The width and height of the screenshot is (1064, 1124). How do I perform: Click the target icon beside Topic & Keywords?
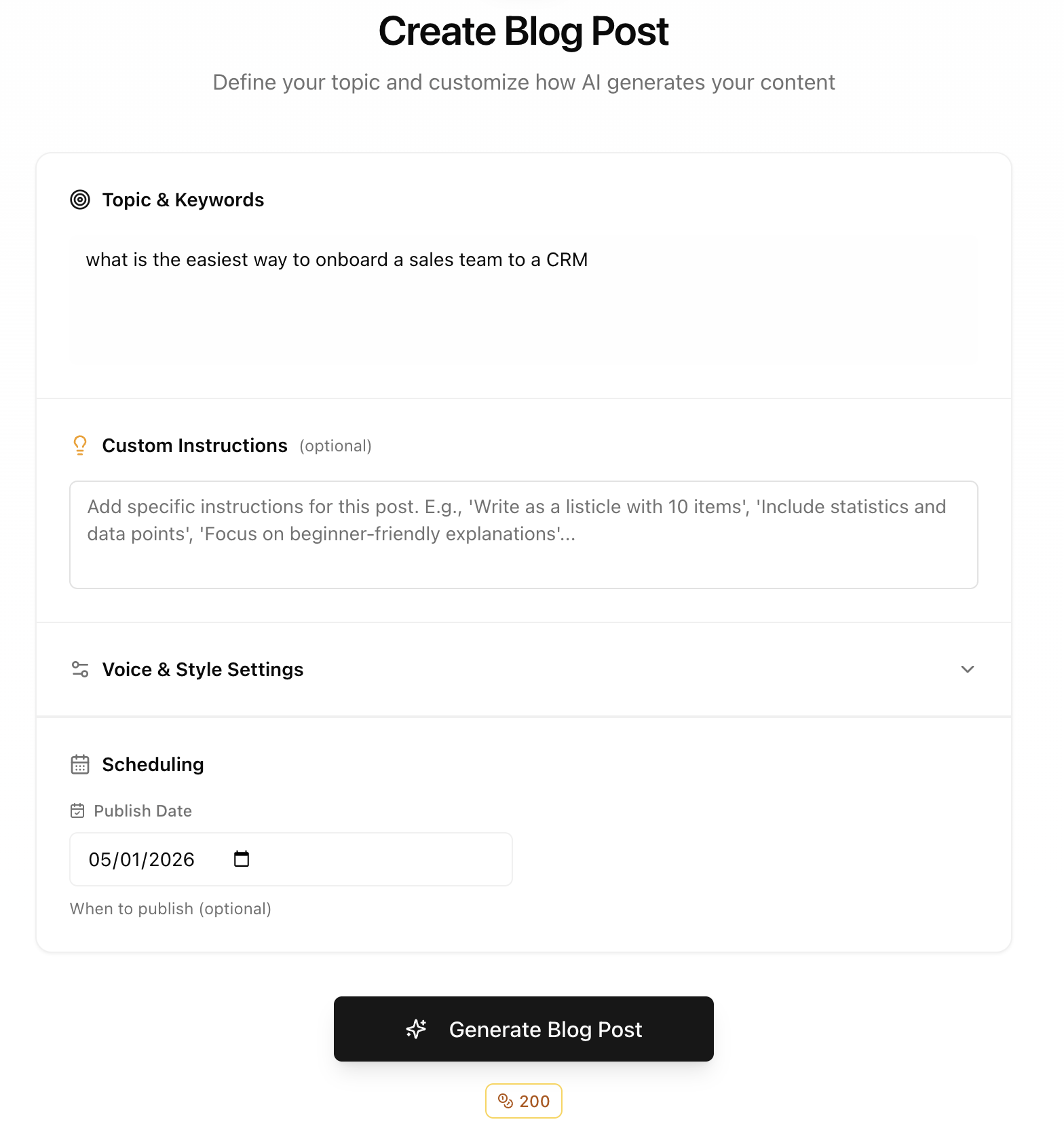point(80,200)
